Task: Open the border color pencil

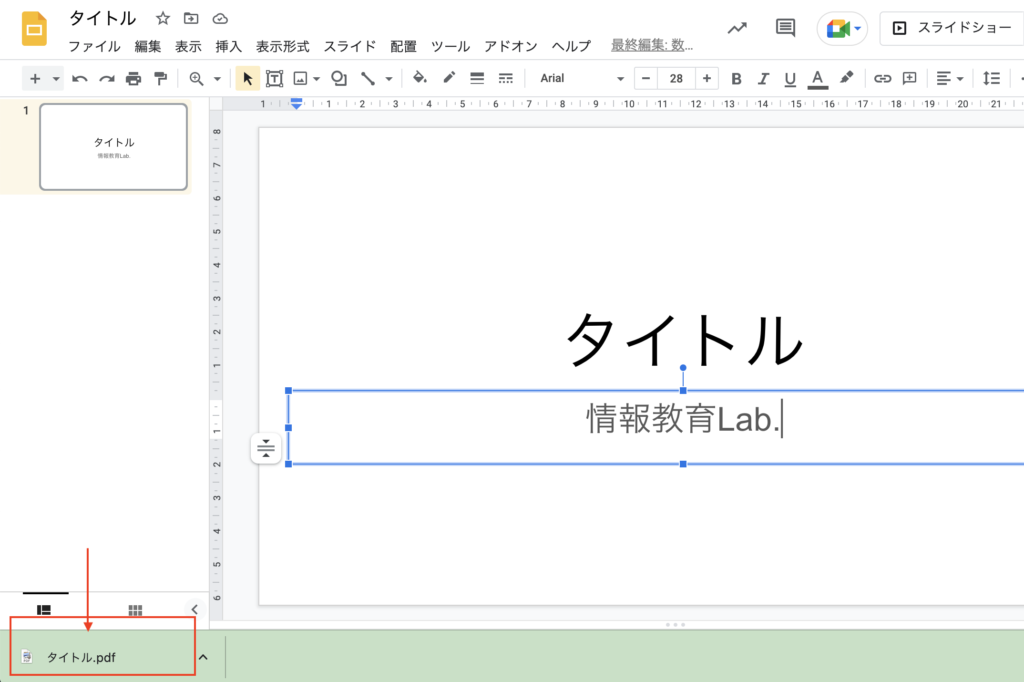Action: tap(449, 78)
